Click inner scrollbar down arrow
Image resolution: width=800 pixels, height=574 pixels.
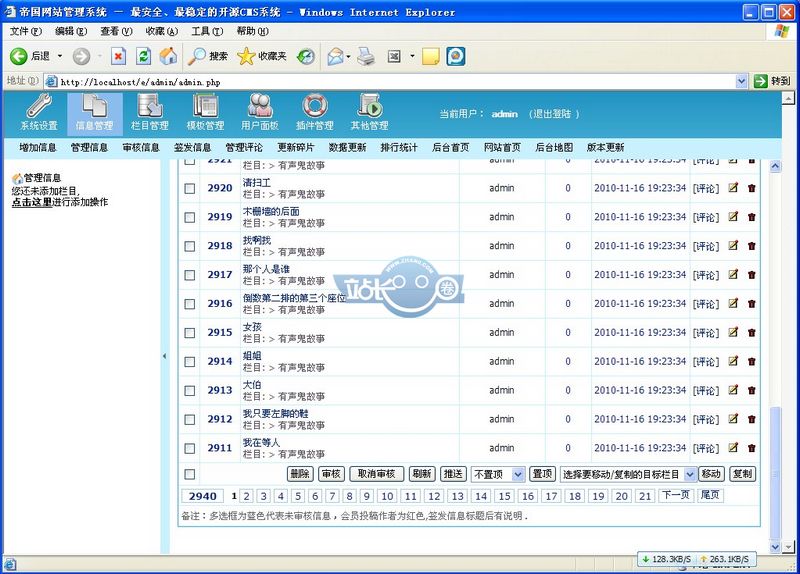(775, 546)
